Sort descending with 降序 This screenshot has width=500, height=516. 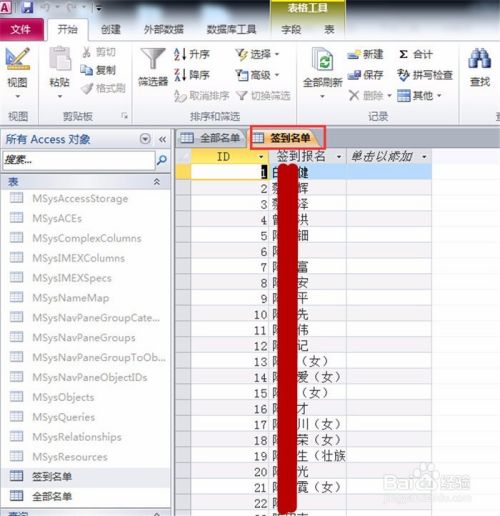[x=192, y=75]
